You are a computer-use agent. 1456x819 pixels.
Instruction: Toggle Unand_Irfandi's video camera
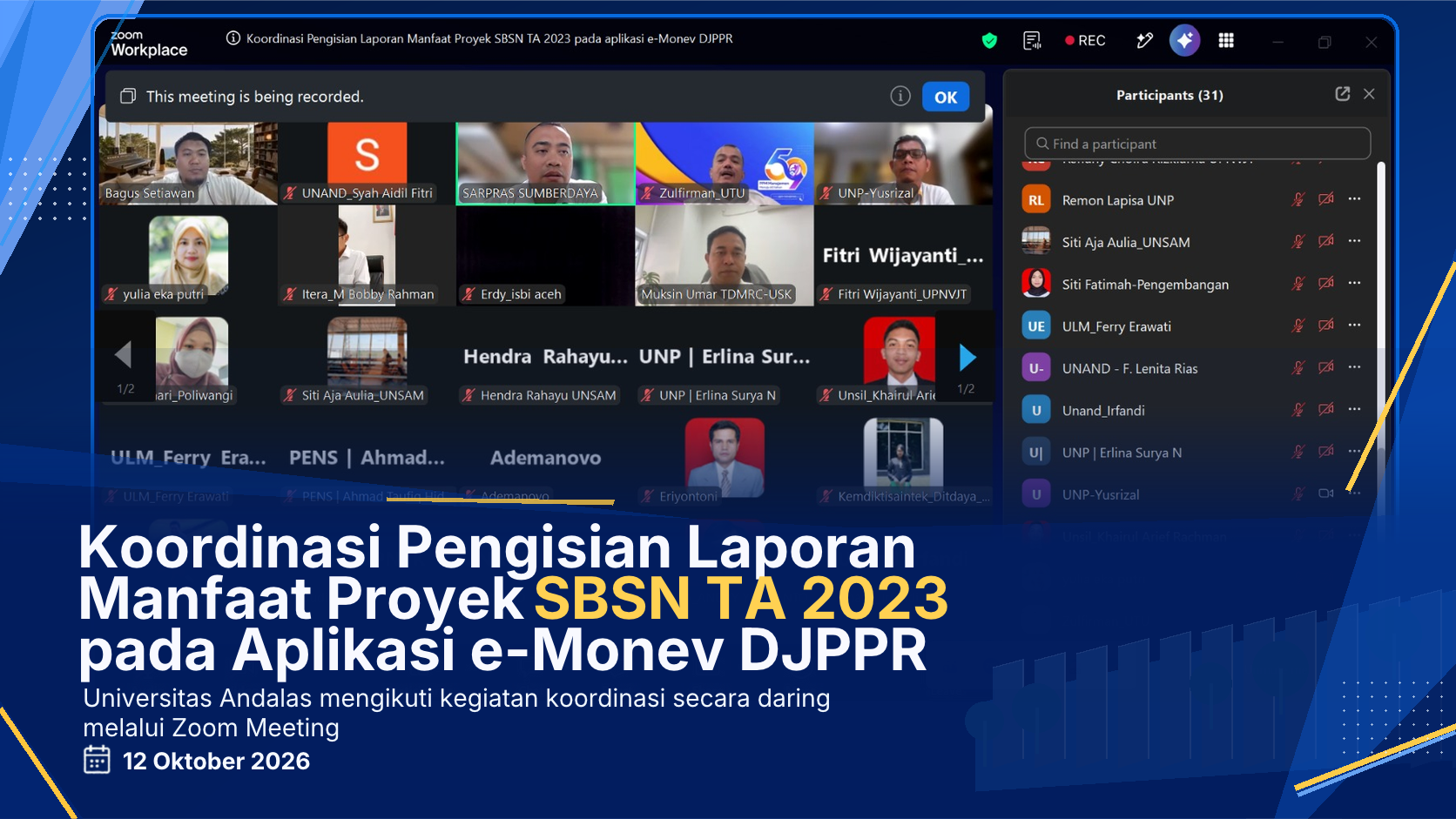1326,409
